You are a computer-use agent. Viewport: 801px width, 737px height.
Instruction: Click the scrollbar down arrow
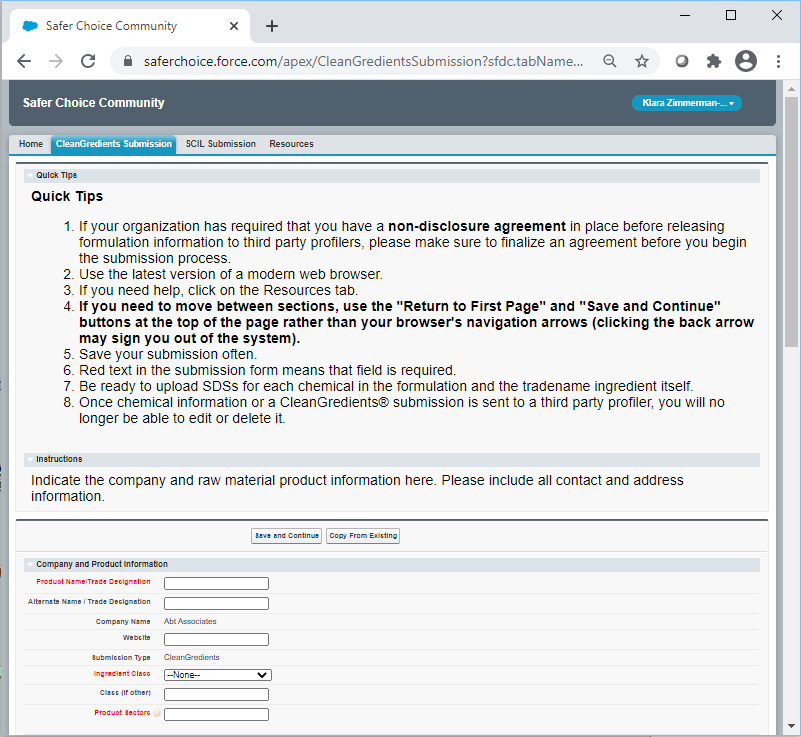(x=791, y=726)
